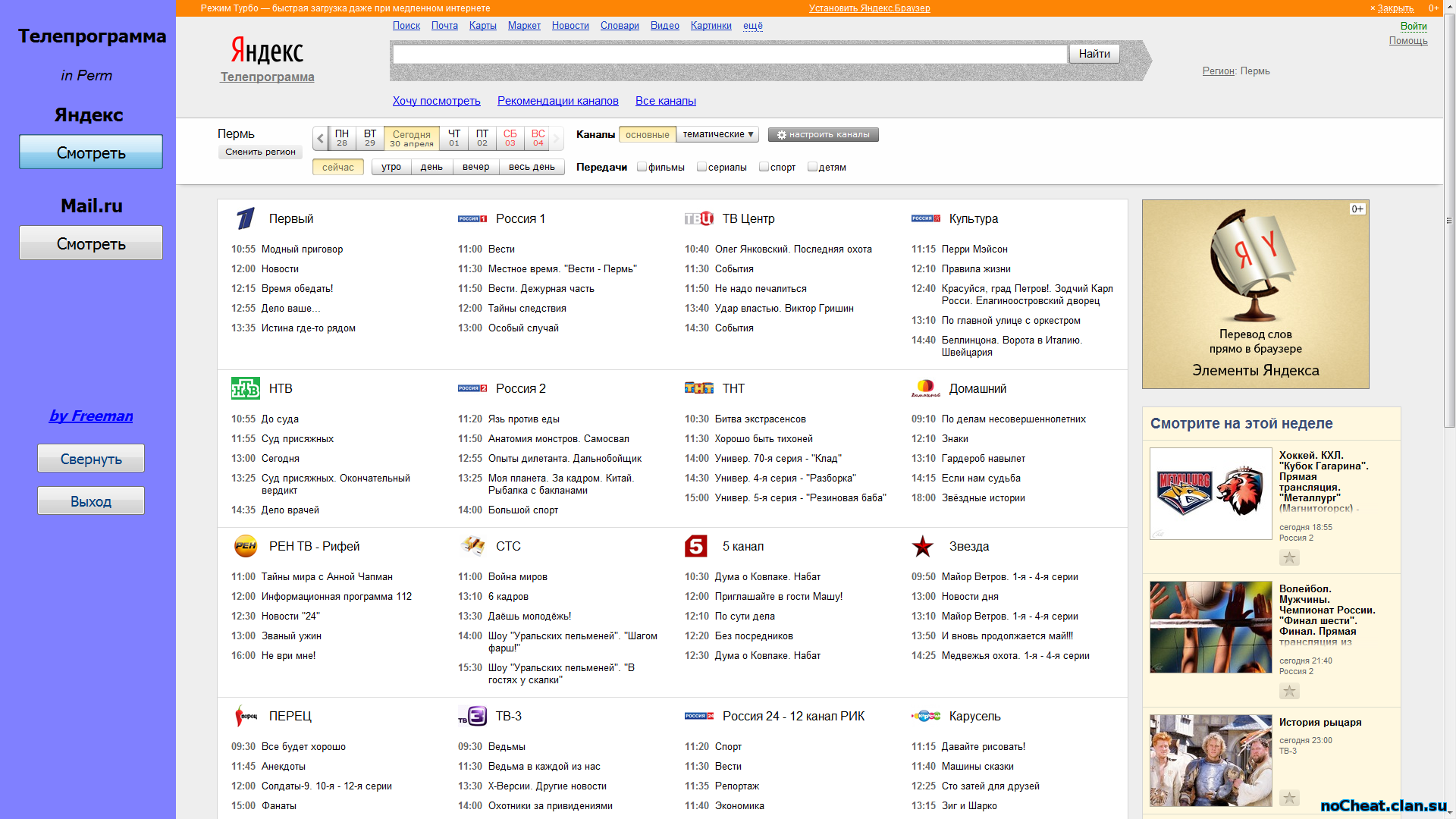1456x819 pixels.
Task: Click the page vertical scrollbar thumb
Action: (x=1450, y=220)
